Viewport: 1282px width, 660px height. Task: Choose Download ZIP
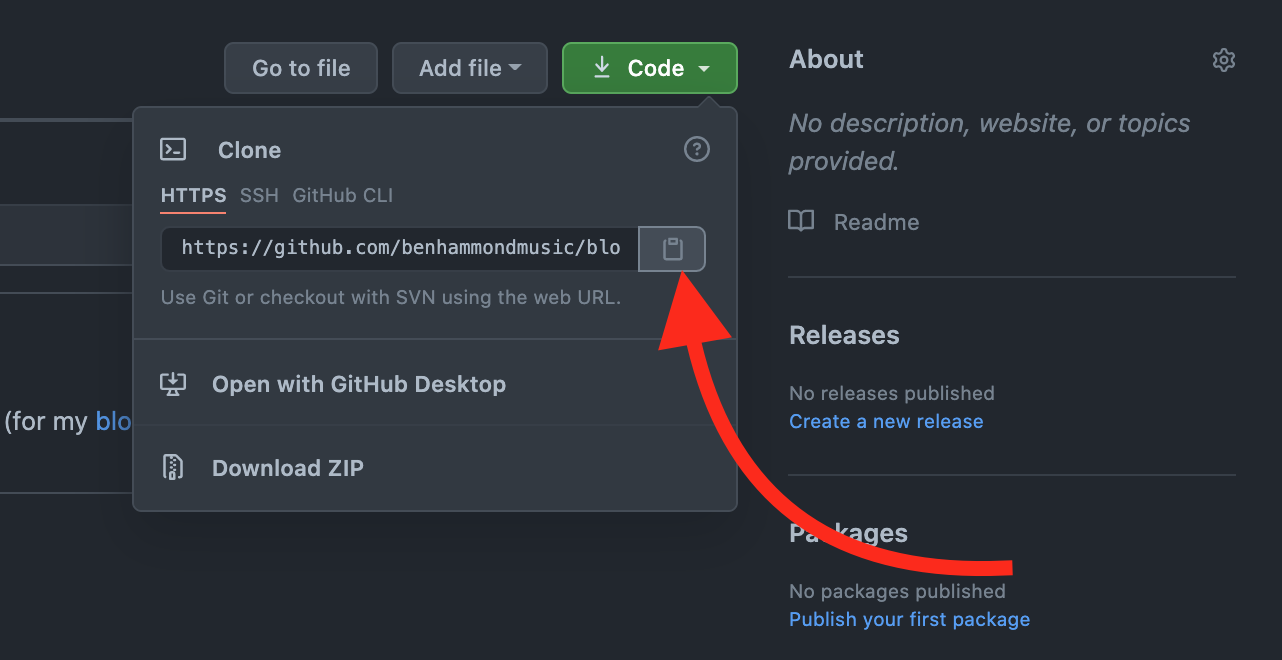(x=435, y=468)
